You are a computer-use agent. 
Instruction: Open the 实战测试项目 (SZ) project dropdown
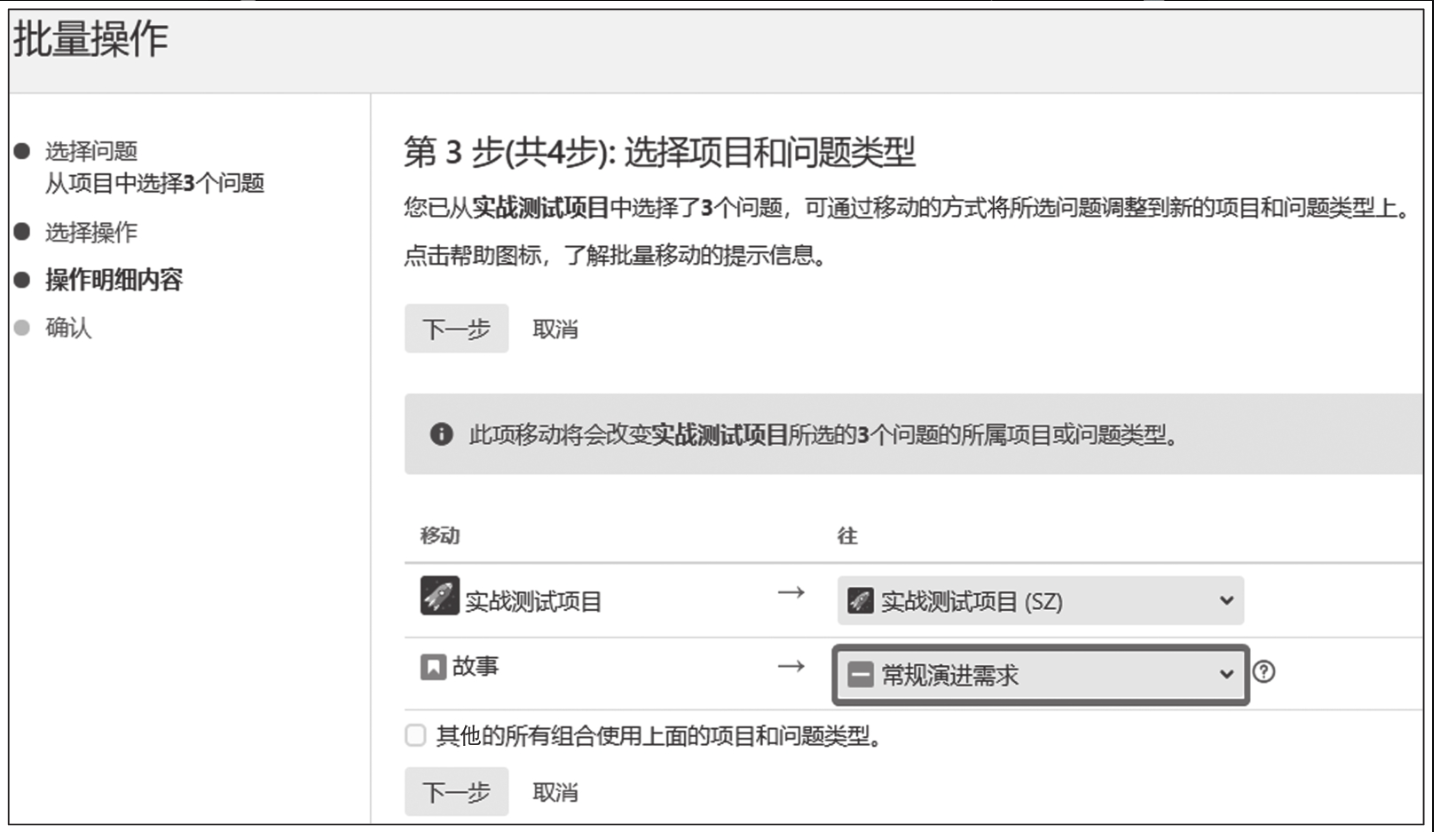tap(1040, 601)
